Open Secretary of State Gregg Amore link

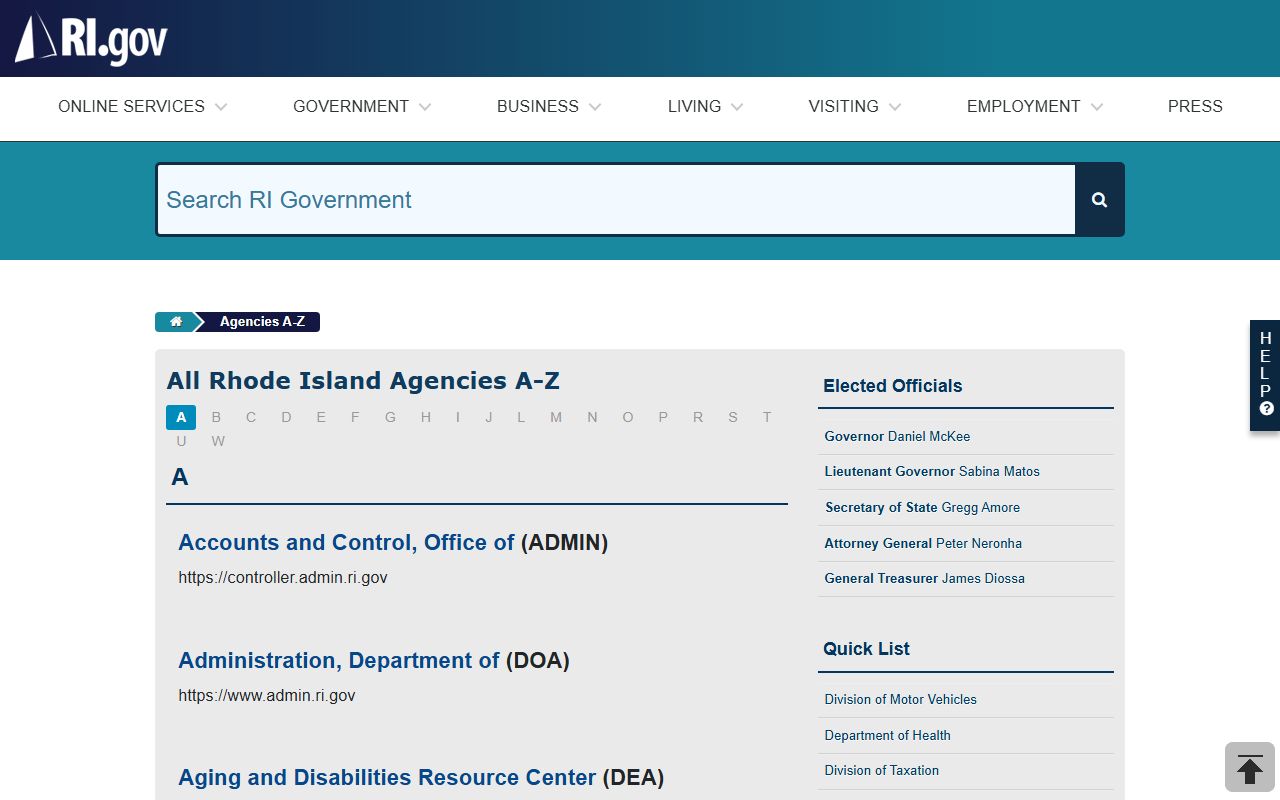922,507
